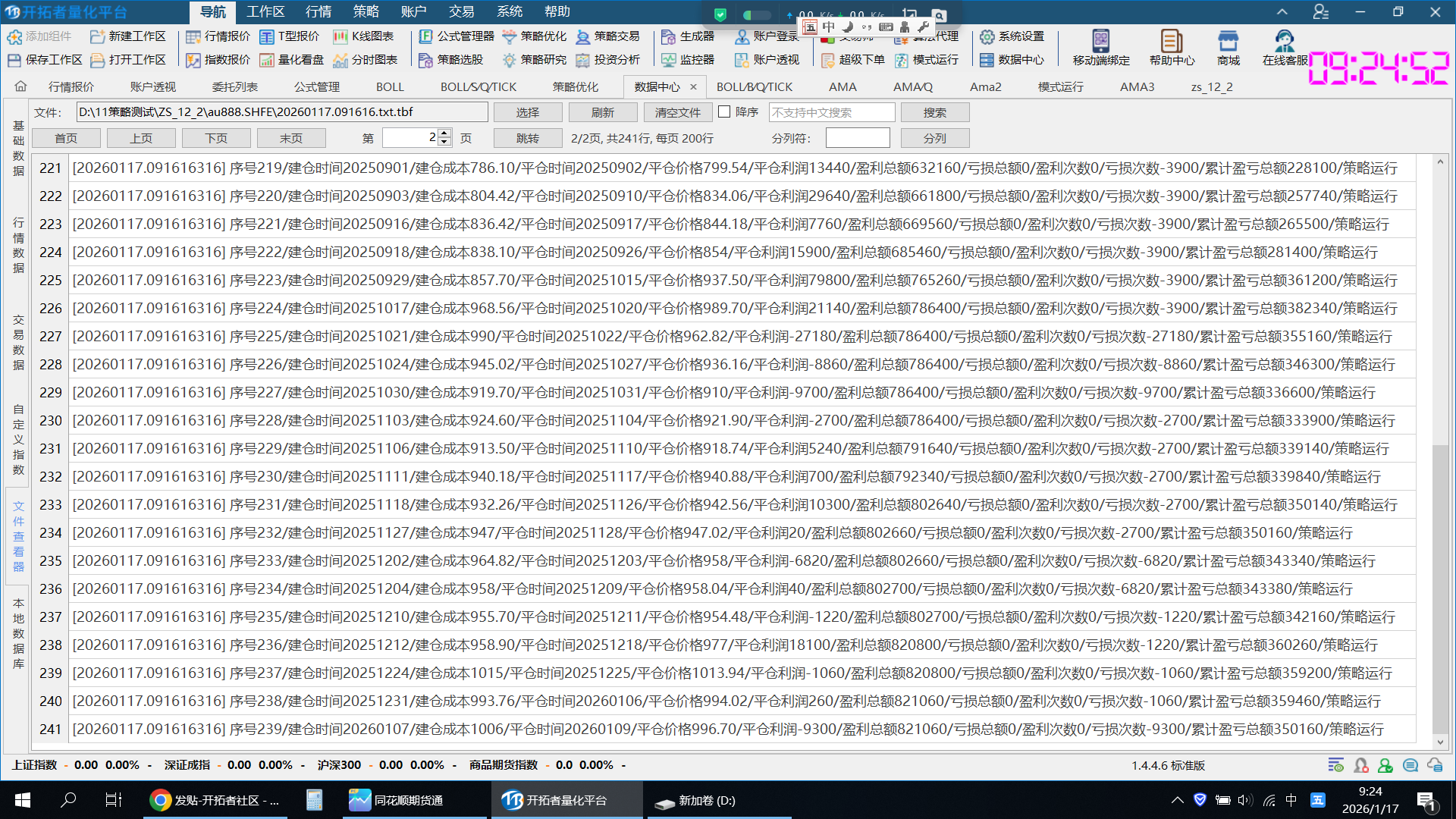Show hidden system tray icons
1456x819 pixels.
click(1177, 800)
